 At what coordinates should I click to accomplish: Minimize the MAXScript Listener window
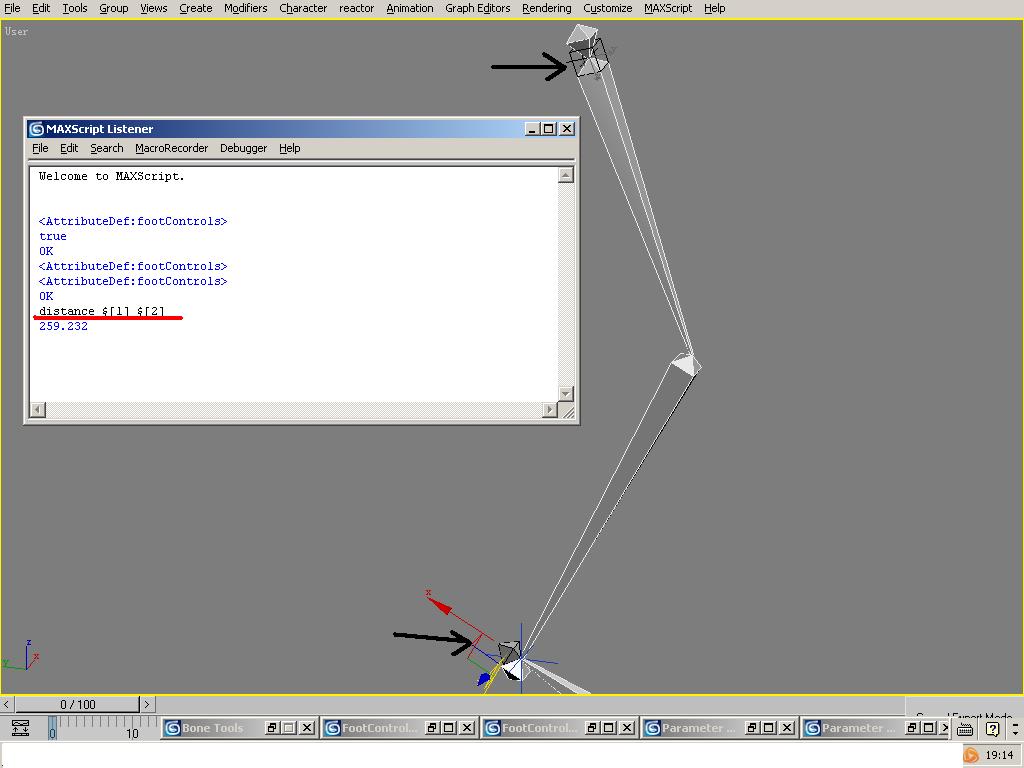coord(532,129)
